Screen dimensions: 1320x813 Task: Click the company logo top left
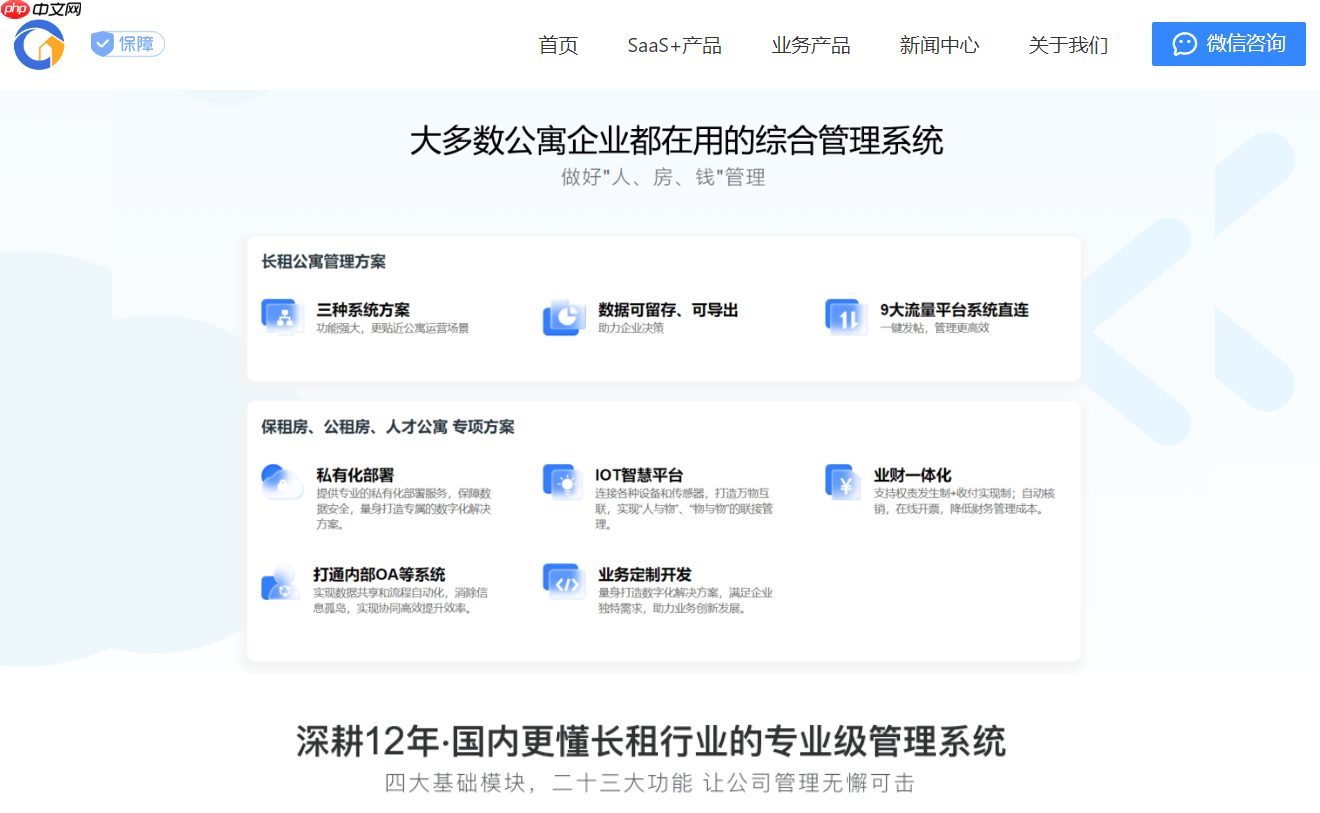[38, 44]
